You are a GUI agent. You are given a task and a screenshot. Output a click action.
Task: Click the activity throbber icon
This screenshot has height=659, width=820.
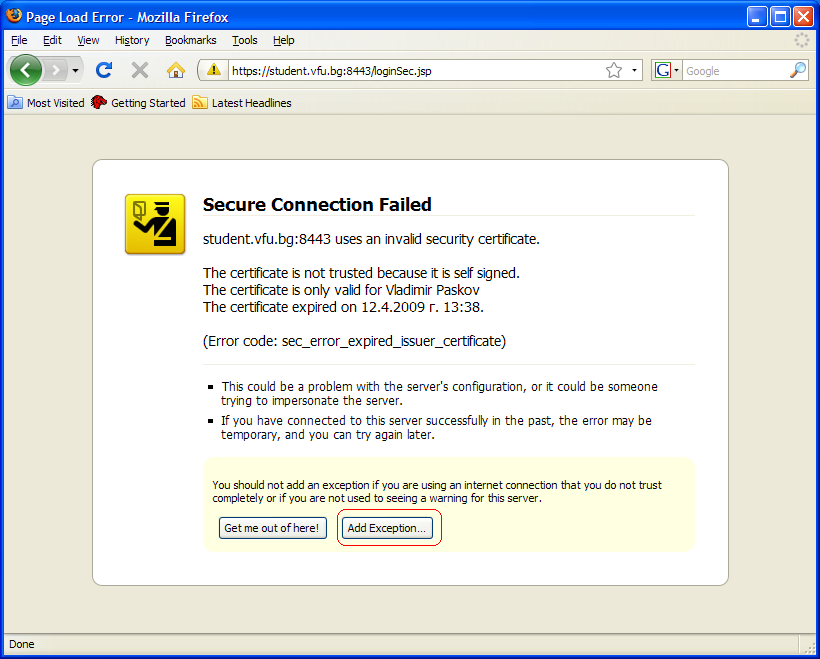802,40
